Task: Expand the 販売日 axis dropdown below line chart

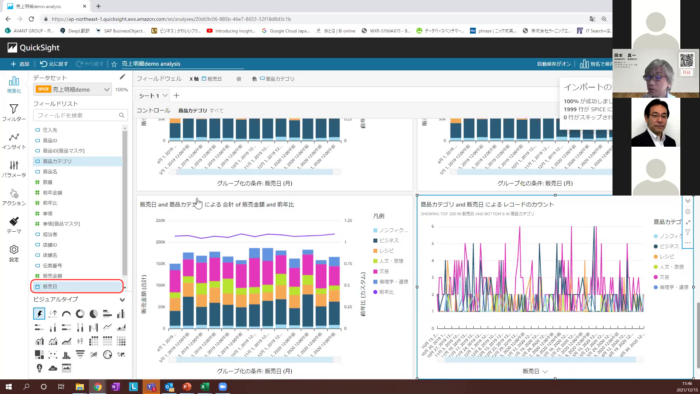Action: click(x=535, y=371)
